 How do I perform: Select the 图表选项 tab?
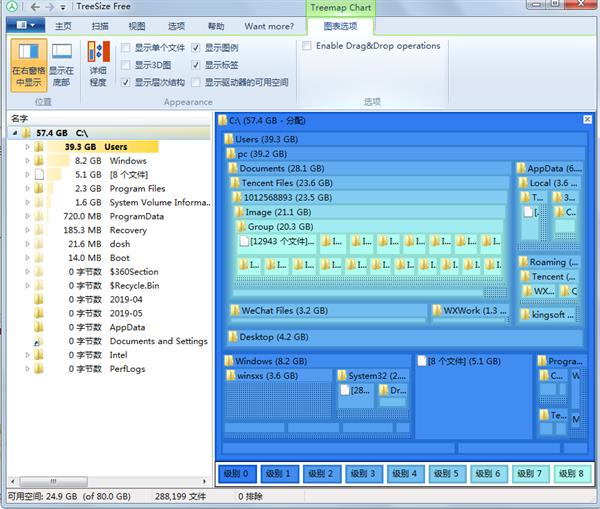340,26
